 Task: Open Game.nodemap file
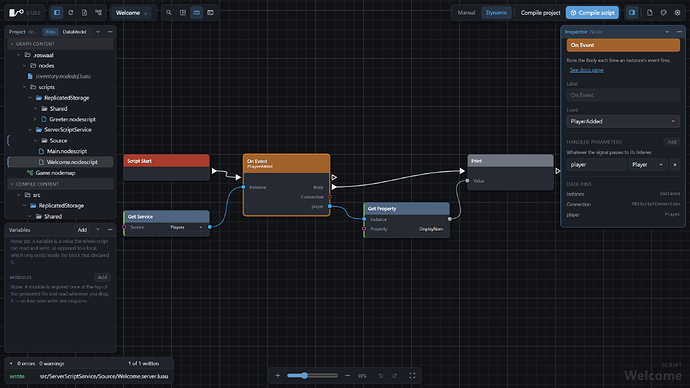tap(55, 173)
